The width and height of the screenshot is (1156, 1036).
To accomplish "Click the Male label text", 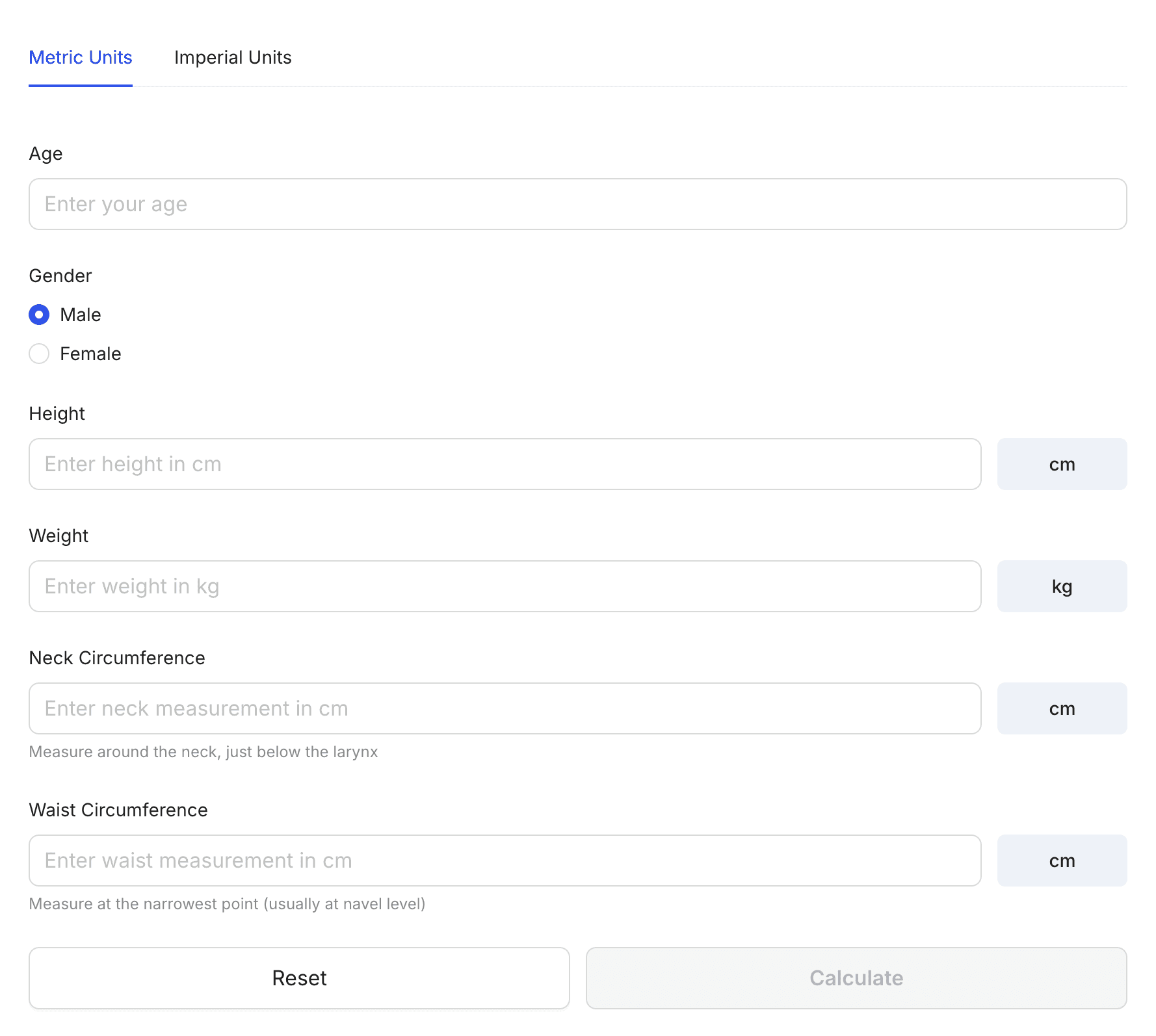I will (x=81, y=315).
